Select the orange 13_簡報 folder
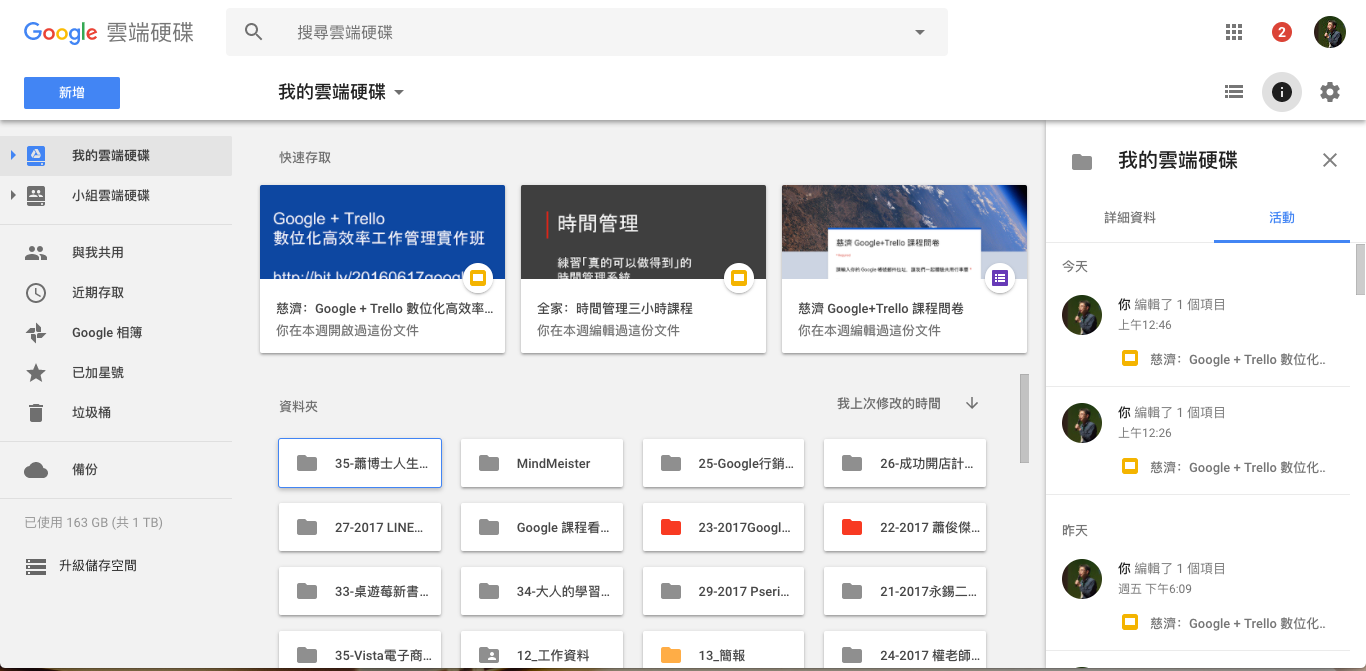This screenshot has width=1366, height=671. (x=724, y=651)
